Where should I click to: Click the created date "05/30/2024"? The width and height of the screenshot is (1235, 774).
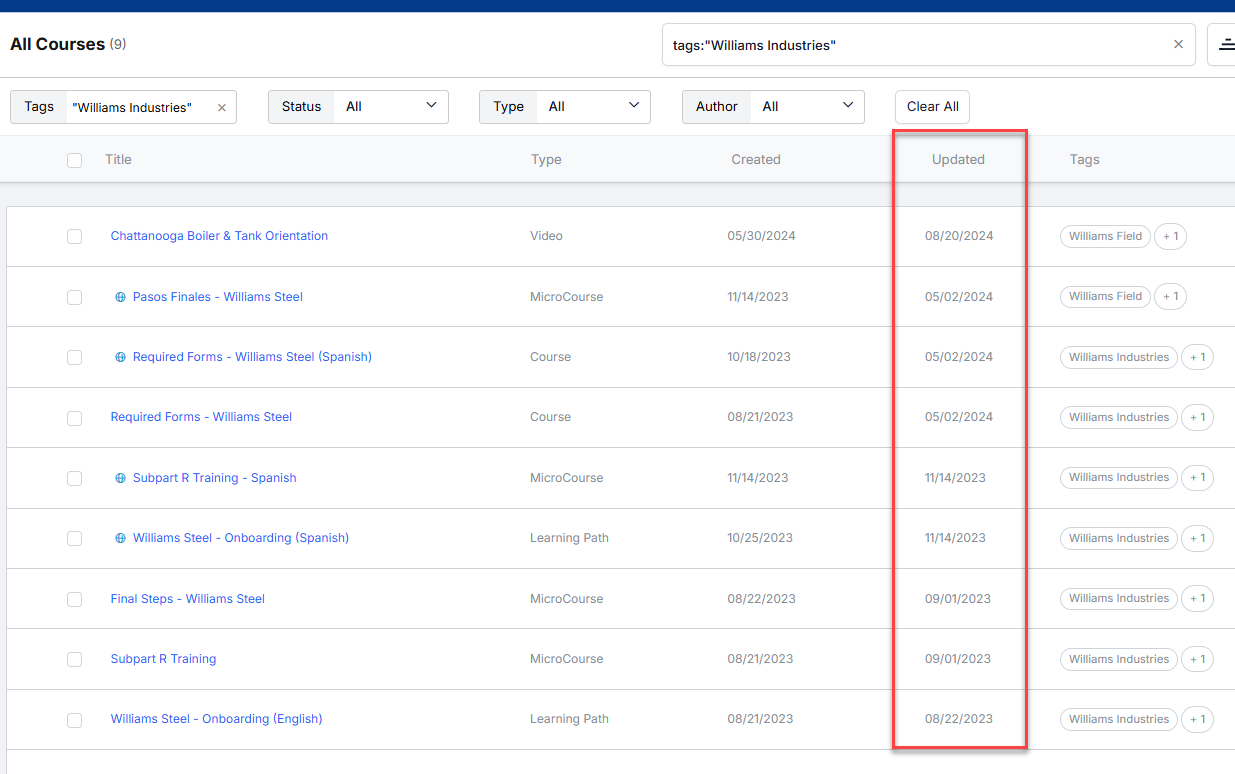(x=762, y=236)
